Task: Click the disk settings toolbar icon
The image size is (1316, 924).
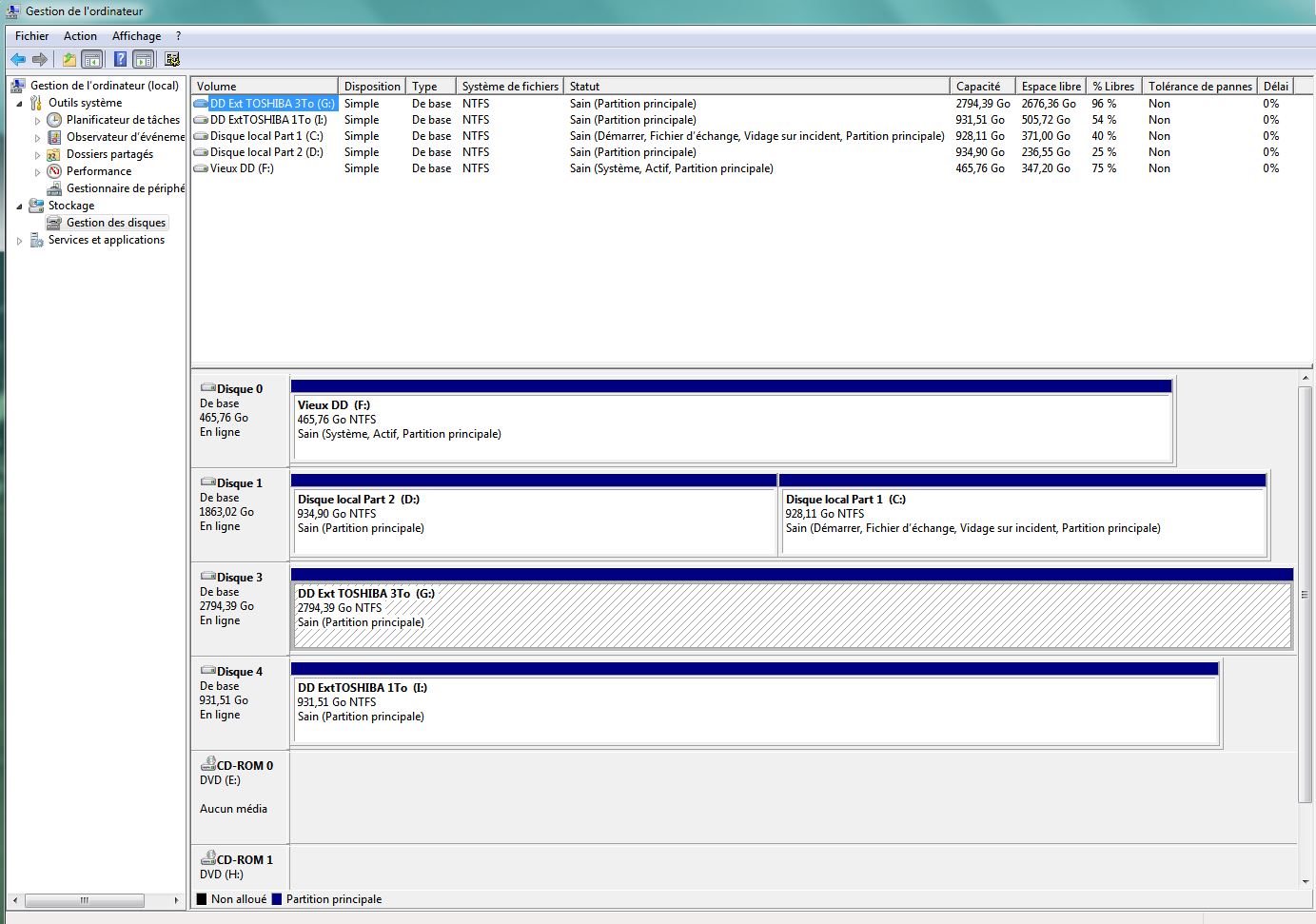Action: (172, 59)
